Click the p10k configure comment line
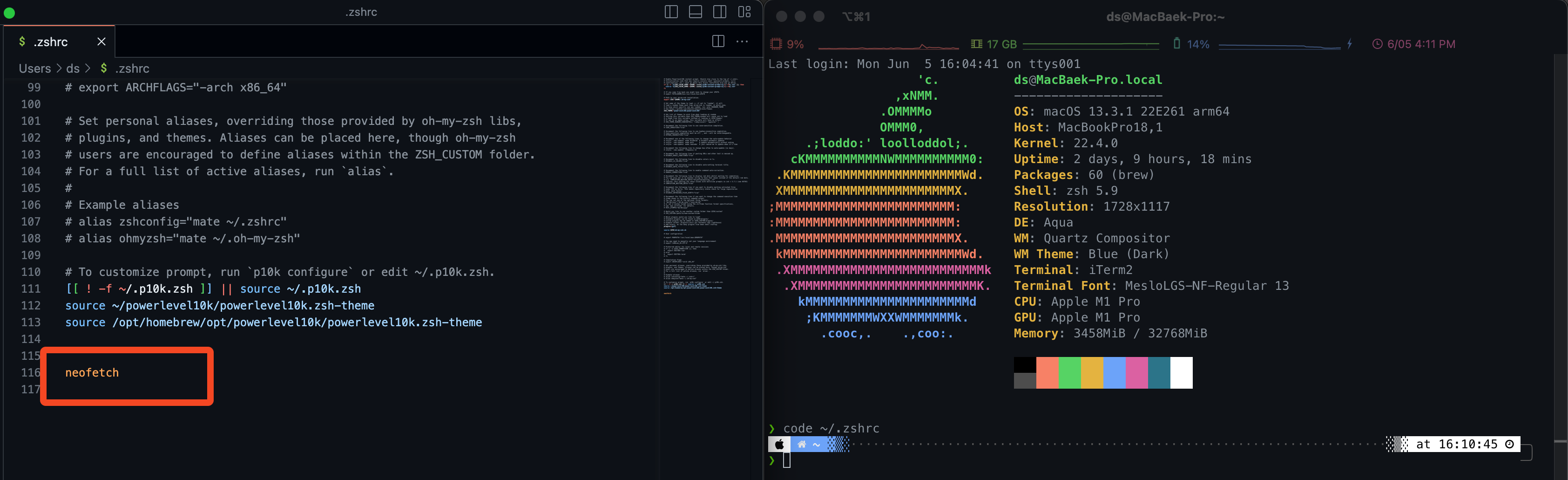1568x480 pixels. click(x=280, y=272)
